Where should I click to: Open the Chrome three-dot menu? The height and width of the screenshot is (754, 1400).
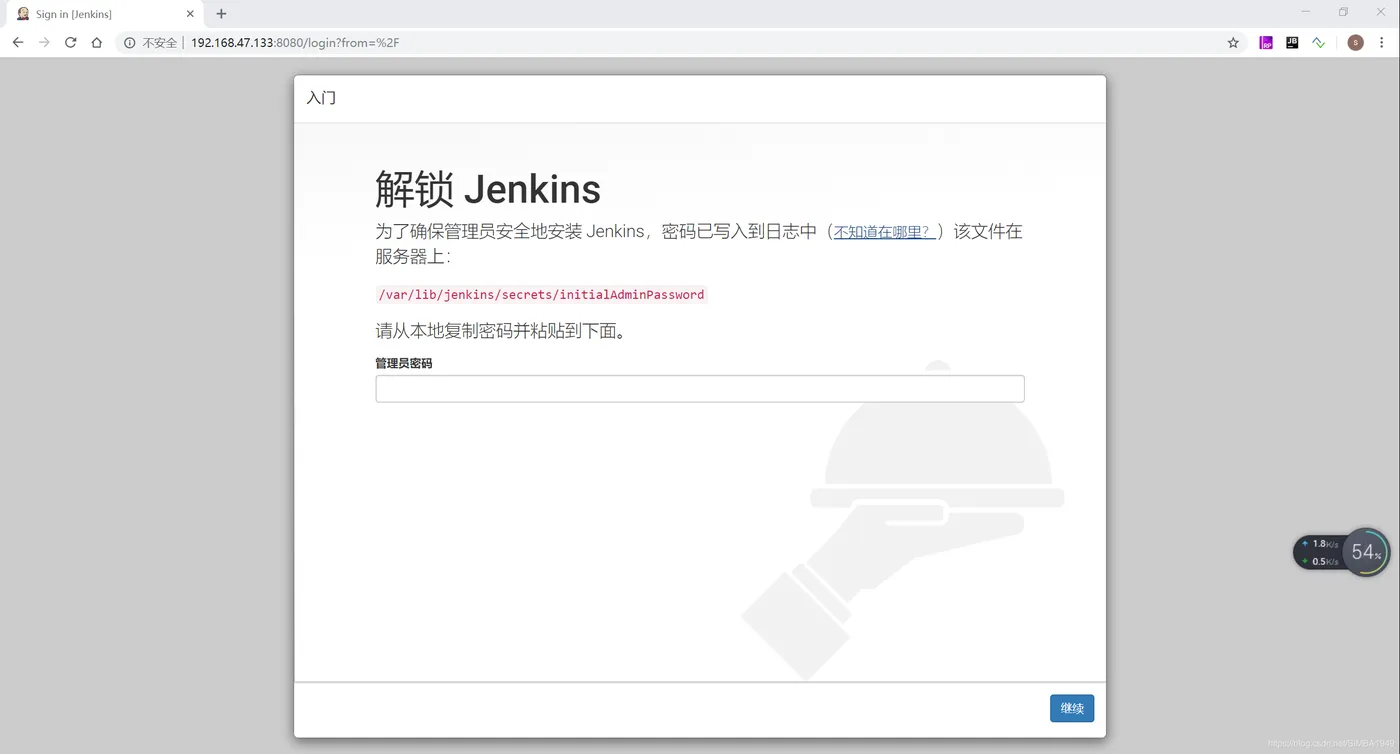[1383, 43]
